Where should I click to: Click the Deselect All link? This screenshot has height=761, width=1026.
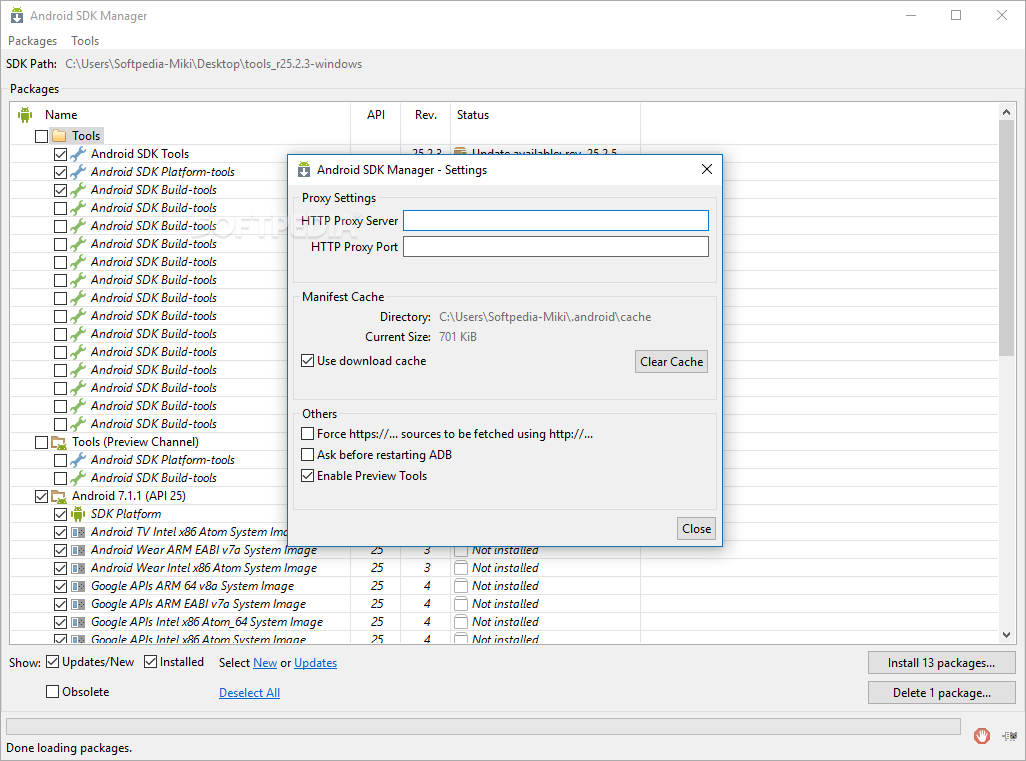click(249, 693)
